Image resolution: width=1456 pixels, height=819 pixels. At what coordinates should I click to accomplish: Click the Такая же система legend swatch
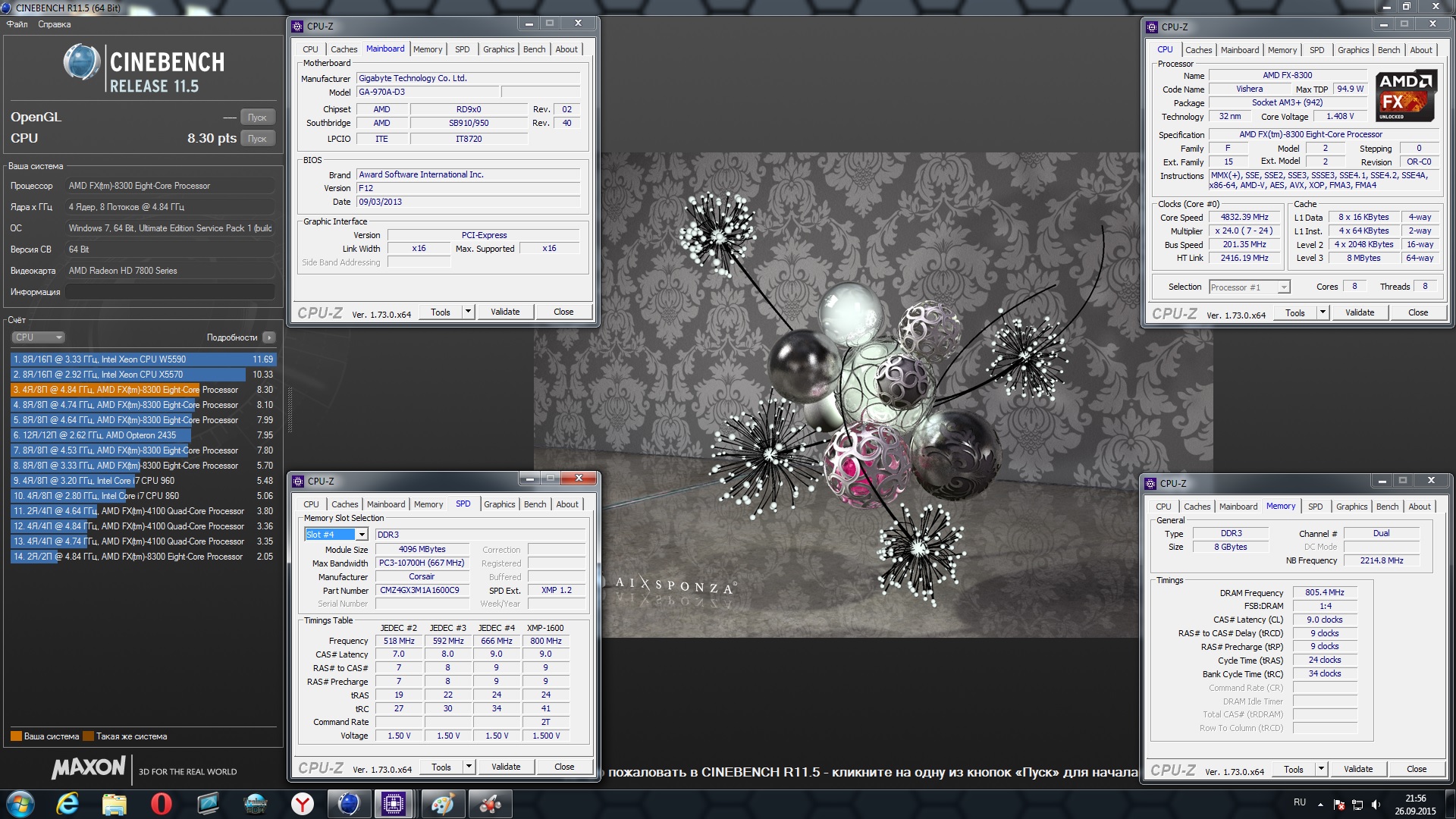[x=88, y=736]
